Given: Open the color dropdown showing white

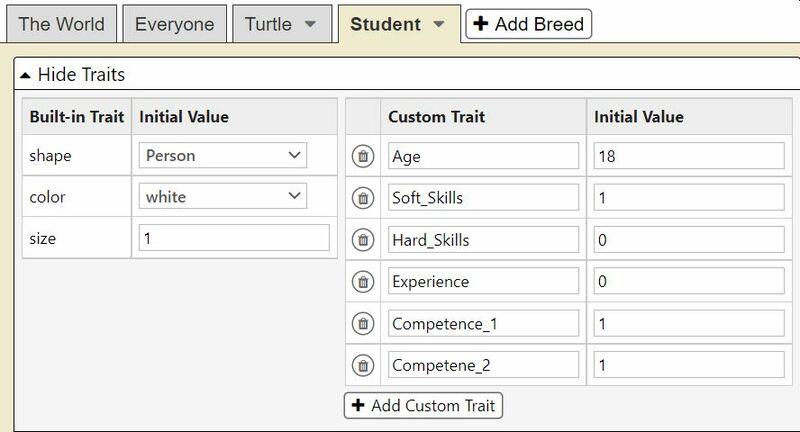Looking at the screenshot, I should coord(222,197).
